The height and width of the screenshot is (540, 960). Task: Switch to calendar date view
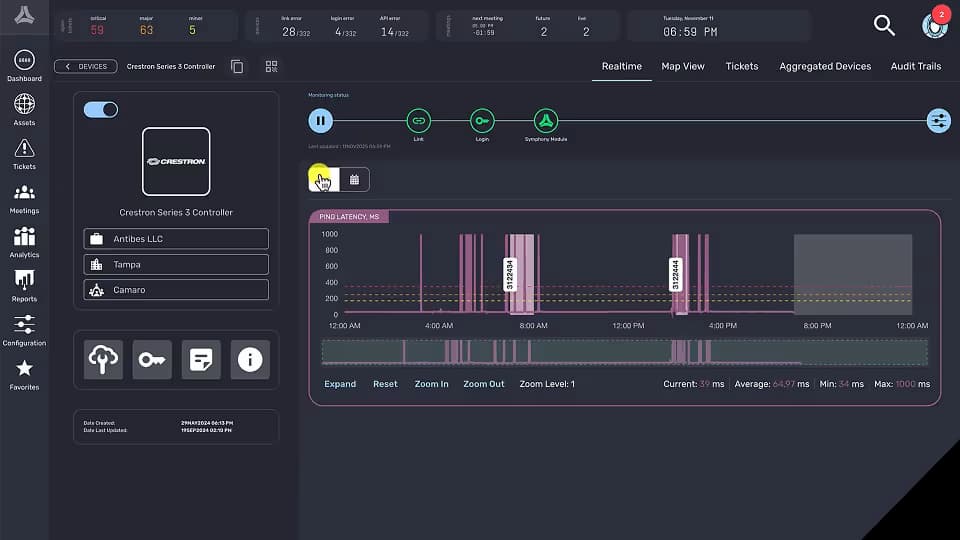354,180
